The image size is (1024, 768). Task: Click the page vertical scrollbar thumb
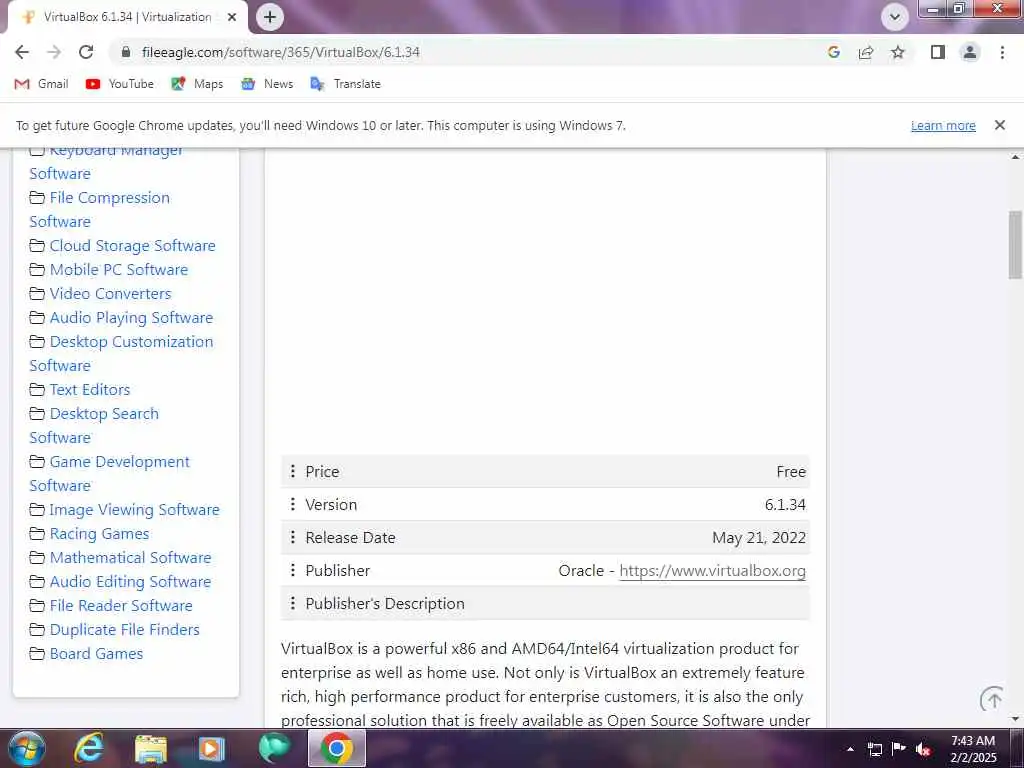pos(1015,244)
